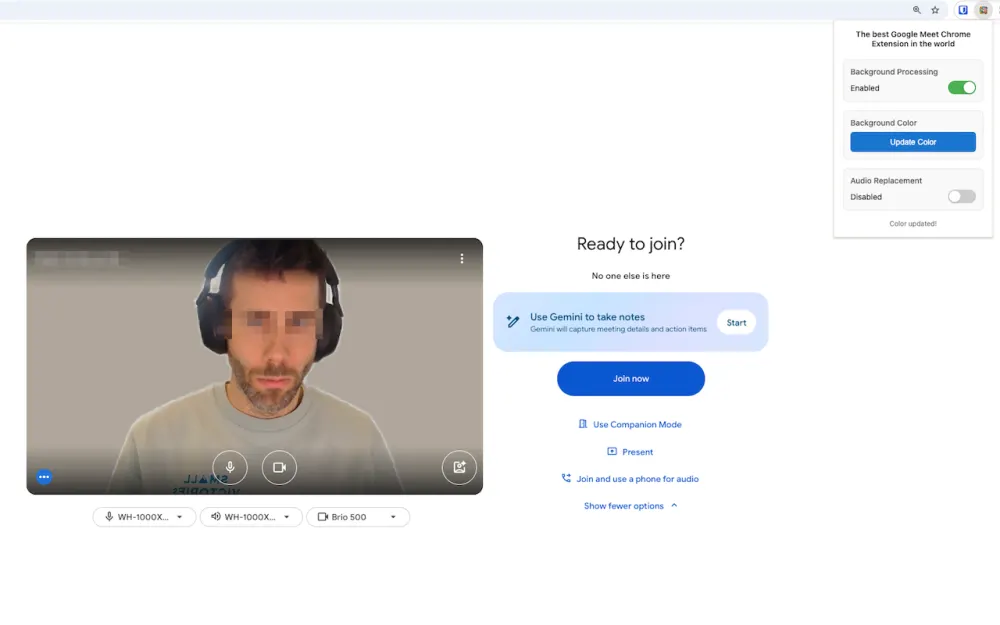1000x625 pixels.
Task: Open the Bitwarden extension icon
Action: coord(963,10)
